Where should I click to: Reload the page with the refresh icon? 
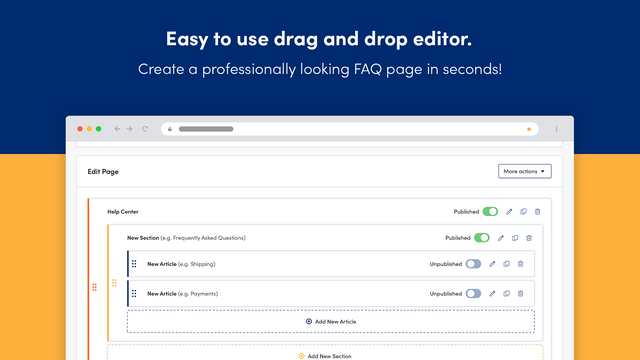[x=145, y=129]
